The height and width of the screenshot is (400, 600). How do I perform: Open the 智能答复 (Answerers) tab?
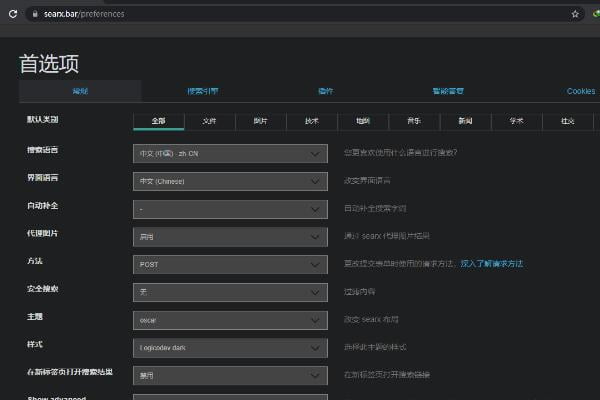click(x=448, y=91)
